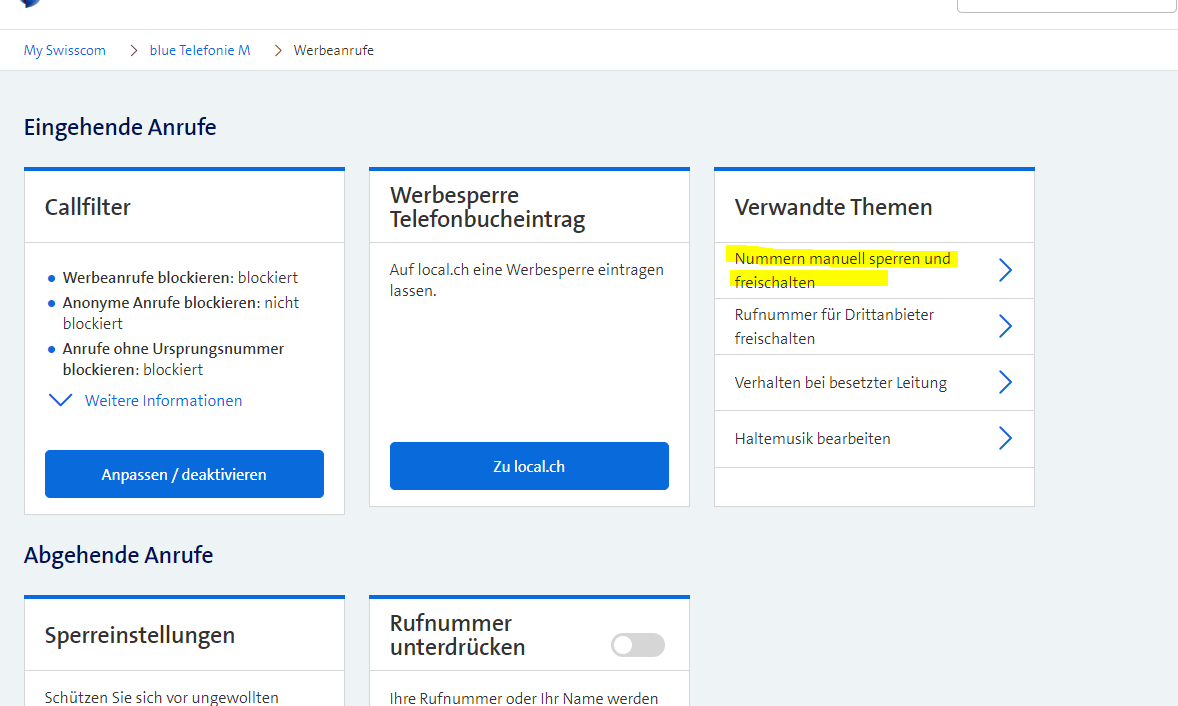Image resolution: width=1178 pixels, height=706 pixels.
Task: Click the down chevron before Weitere Informationen
Action: click(x=61, y=400)
